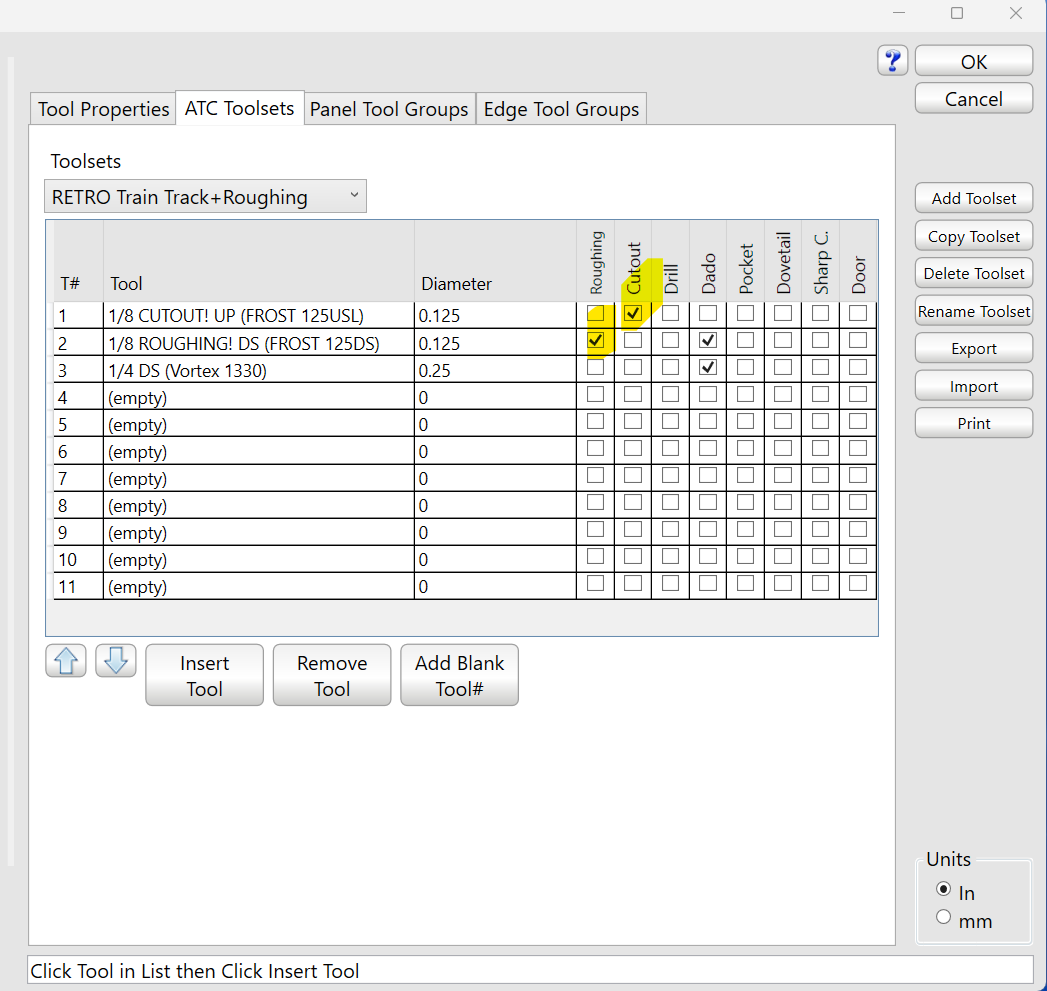Select the mm units radio button
Viewport: 1047px width, 991px height.
[943, 918]
